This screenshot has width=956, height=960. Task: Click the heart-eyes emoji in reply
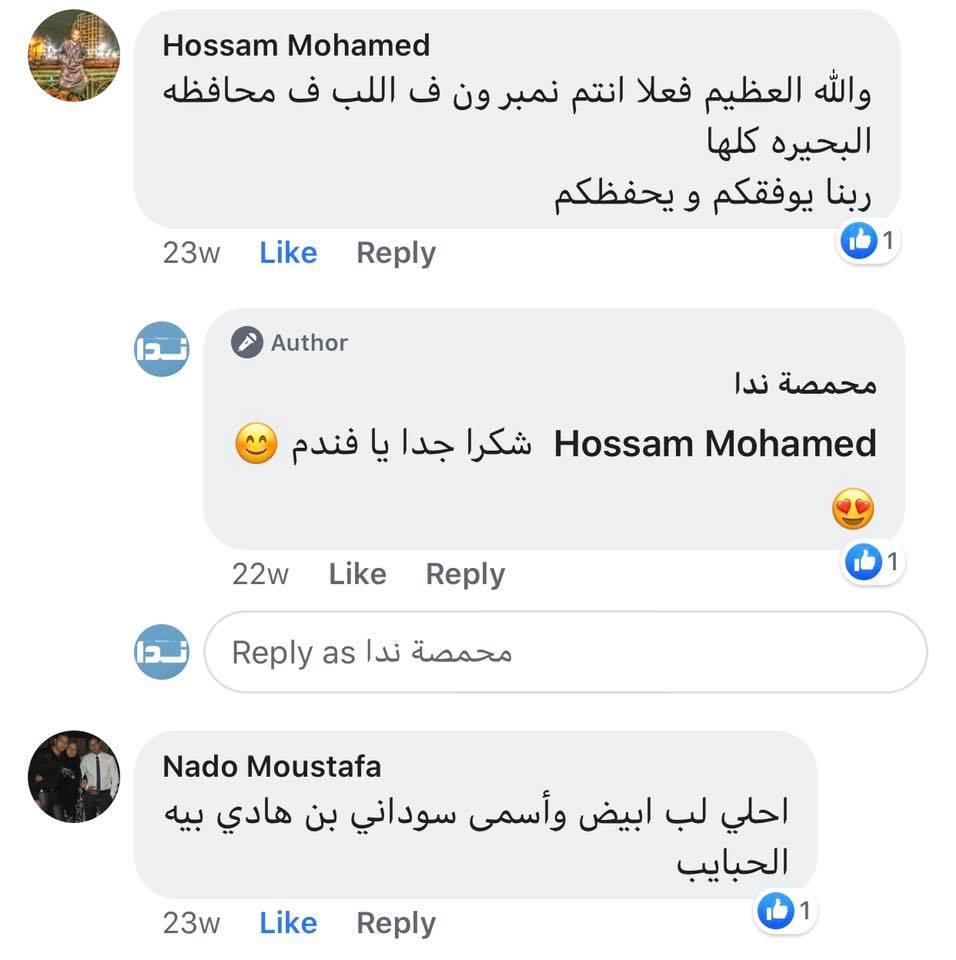(x=853, y=509)
